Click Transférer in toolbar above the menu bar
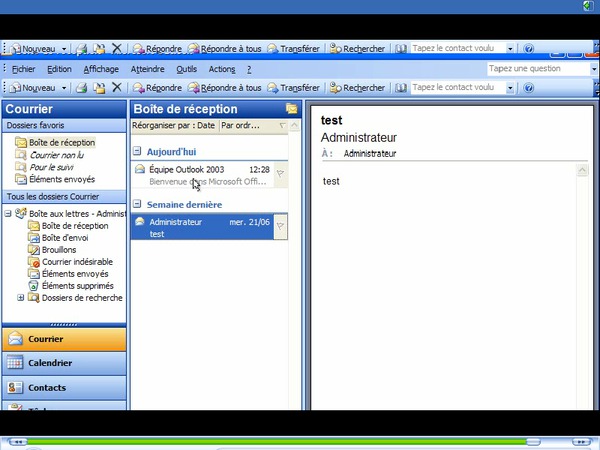This screenshot has width=600, height=450. click(x=293, y=49)
